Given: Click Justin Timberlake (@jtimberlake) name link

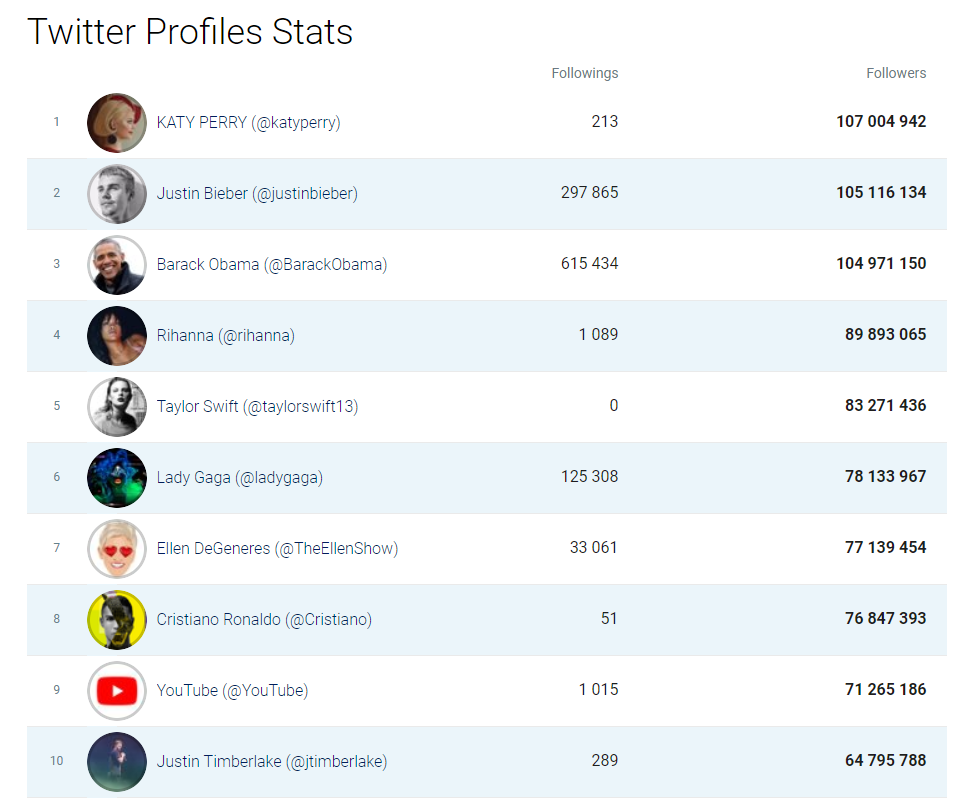Looking at the screenshot, I should click(272, 762).
